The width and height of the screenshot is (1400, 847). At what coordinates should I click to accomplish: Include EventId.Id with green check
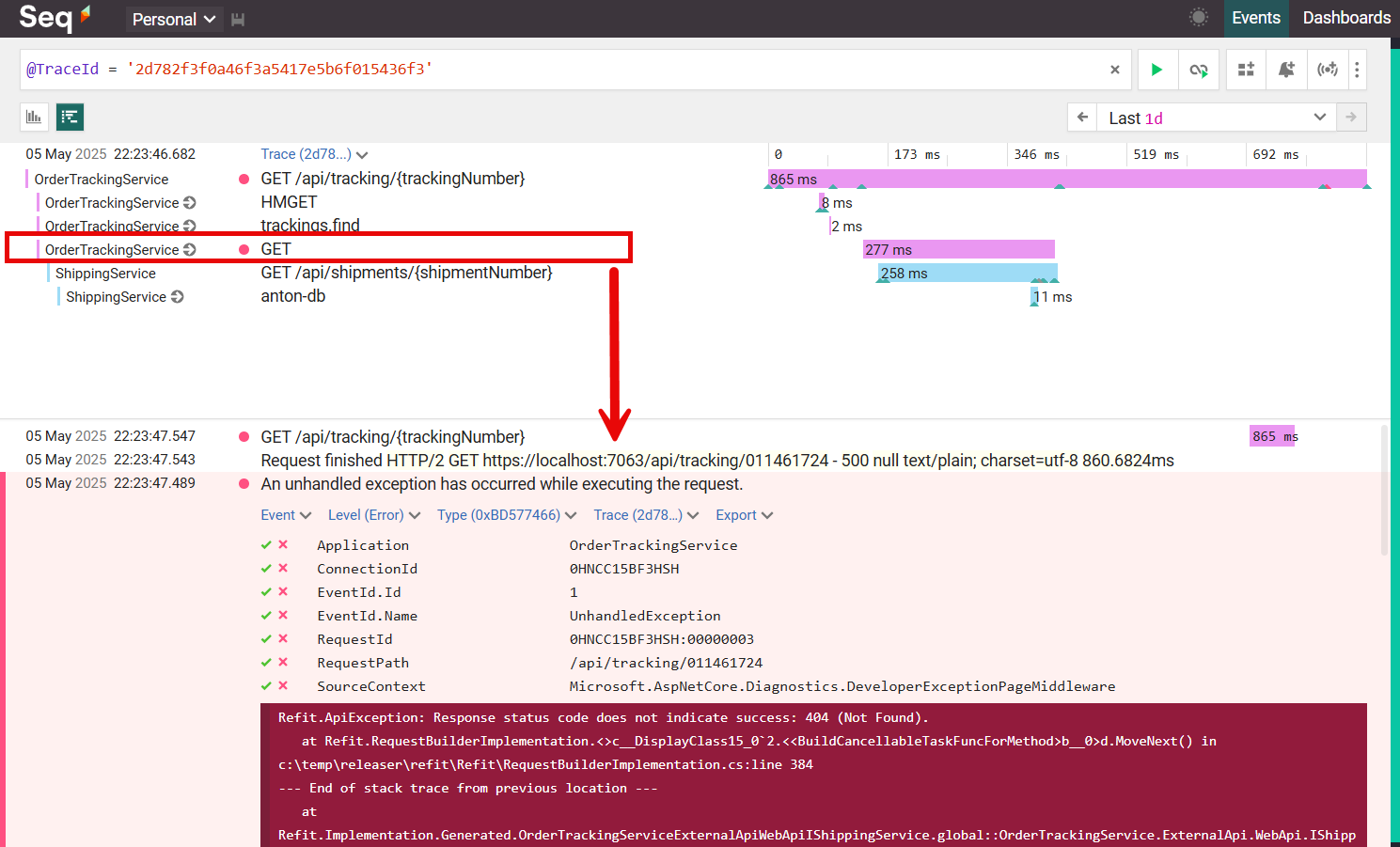click(x=266, y=592)
